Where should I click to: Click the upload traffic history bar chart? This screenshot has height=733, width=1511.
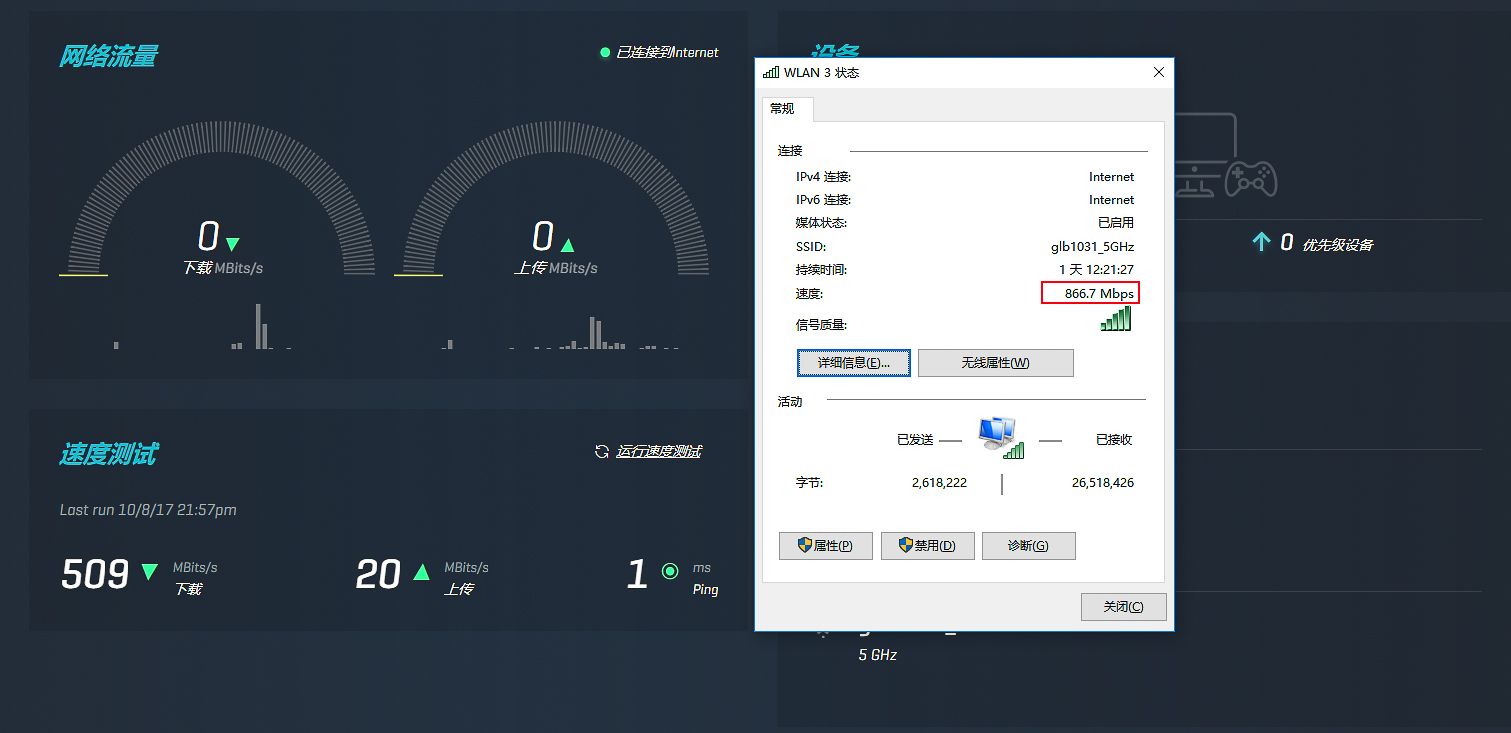coord(560,332)
